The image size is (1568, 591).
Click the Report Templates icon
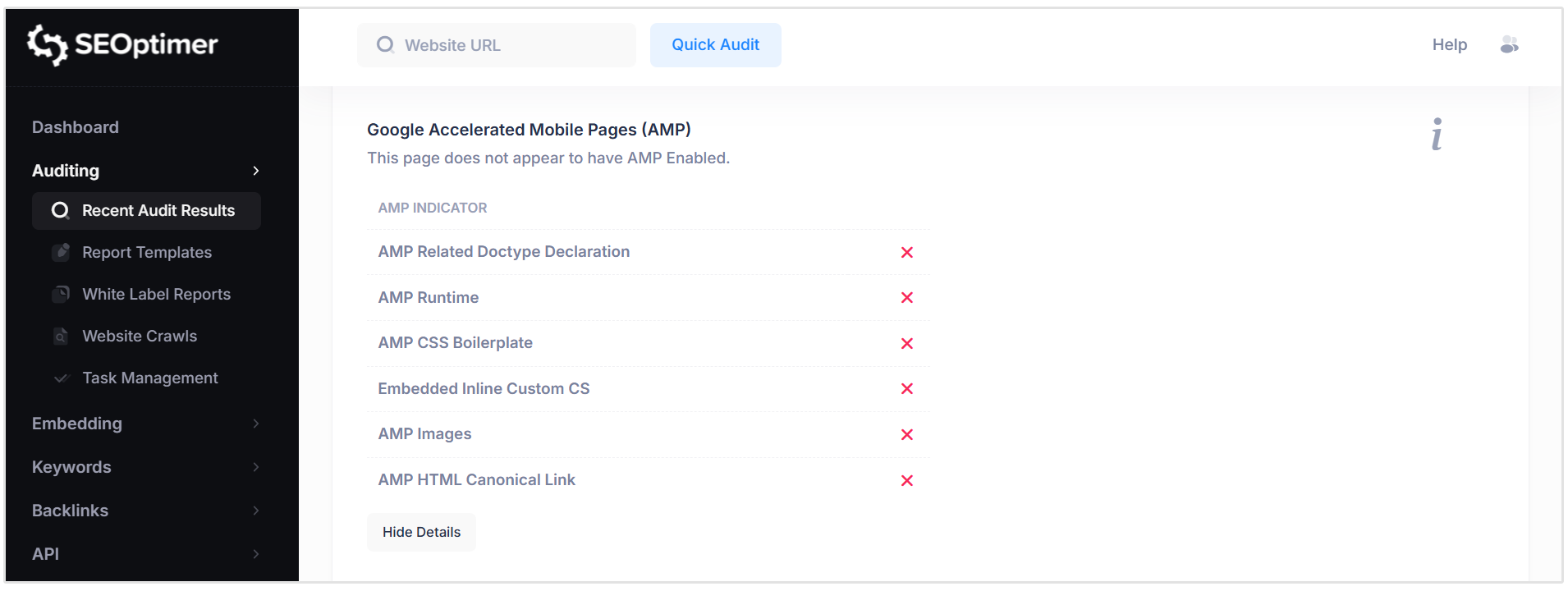pyautogui.click(x=61, y=252)
